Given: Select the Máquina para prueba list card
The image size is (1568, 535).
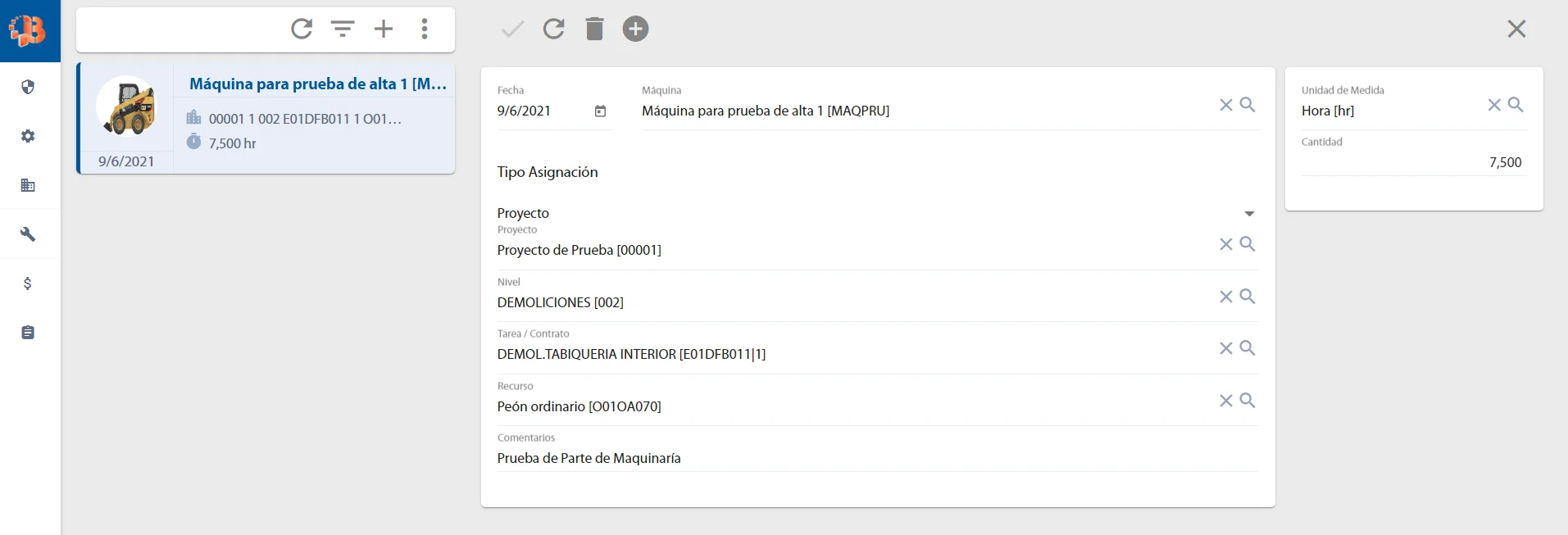Looking at the screenshot, I should 266,118.
